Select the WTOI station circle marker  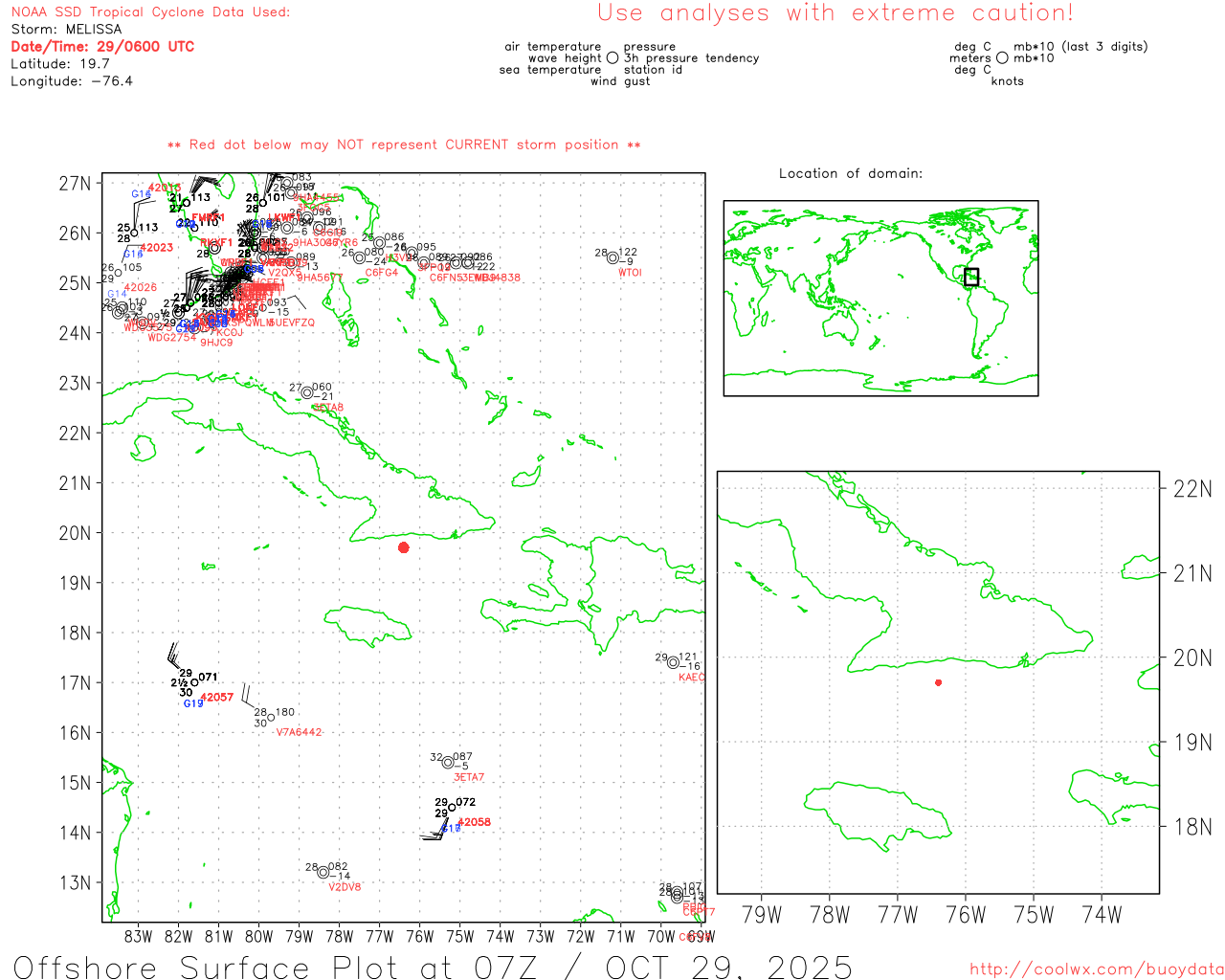coord(612,257)
